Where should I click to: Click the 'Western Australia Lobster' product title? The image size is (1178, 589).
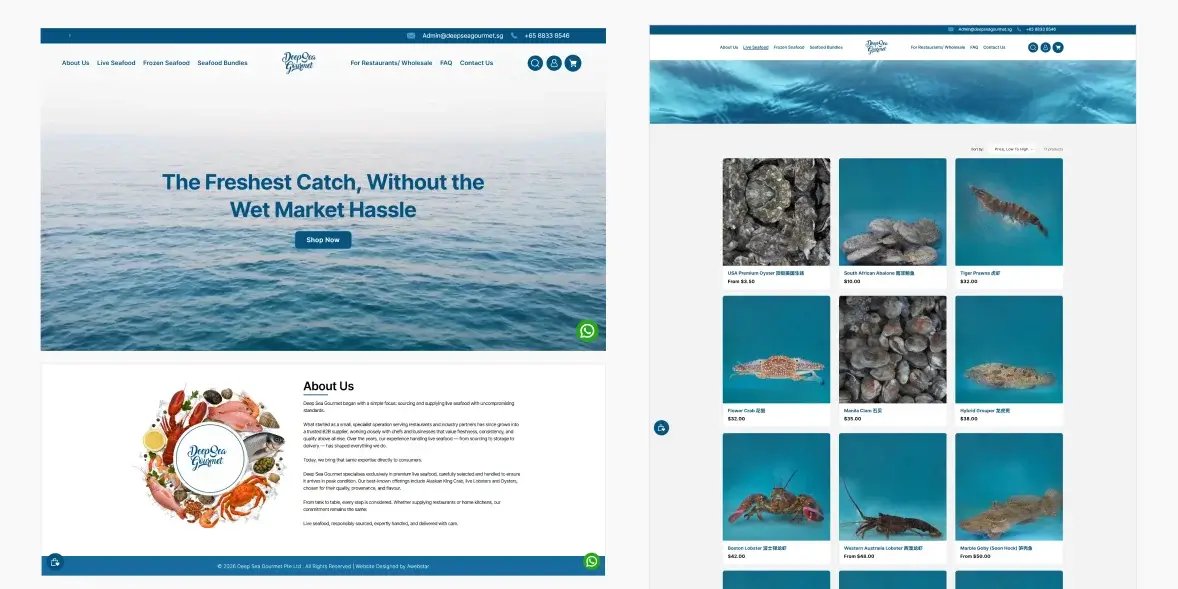coord(884,548)
